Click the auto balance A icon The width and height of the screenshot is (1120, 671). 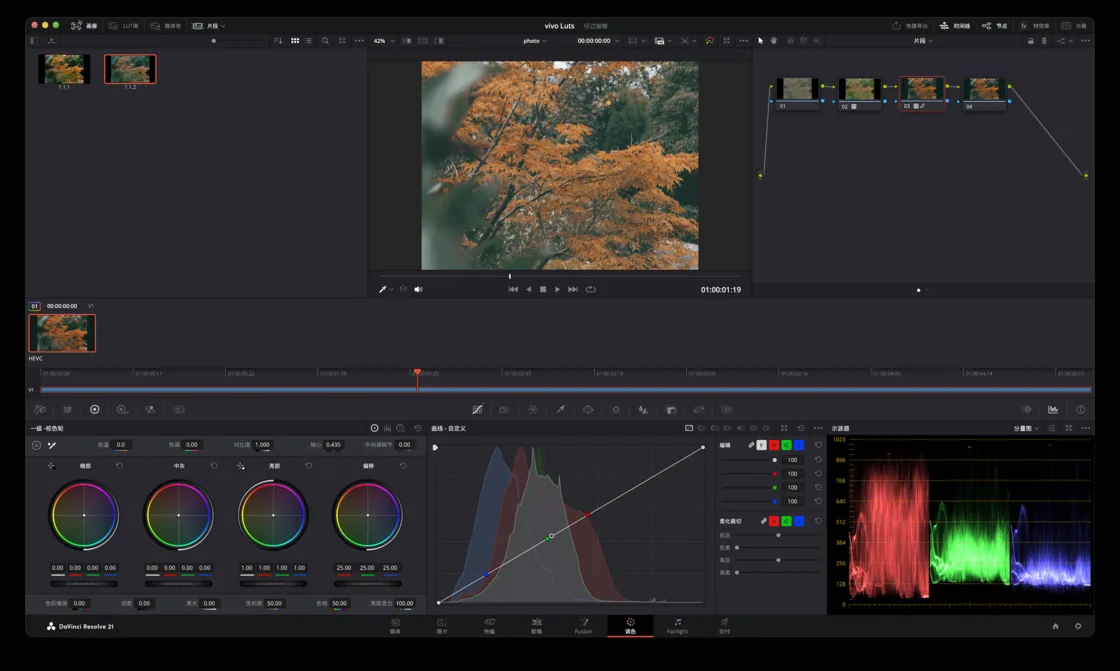(x=36, y=445)
